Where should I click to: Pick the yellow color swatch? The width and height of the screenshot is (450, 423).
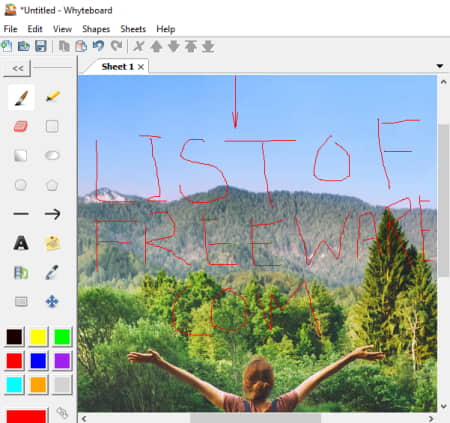[x=38, y=337]
